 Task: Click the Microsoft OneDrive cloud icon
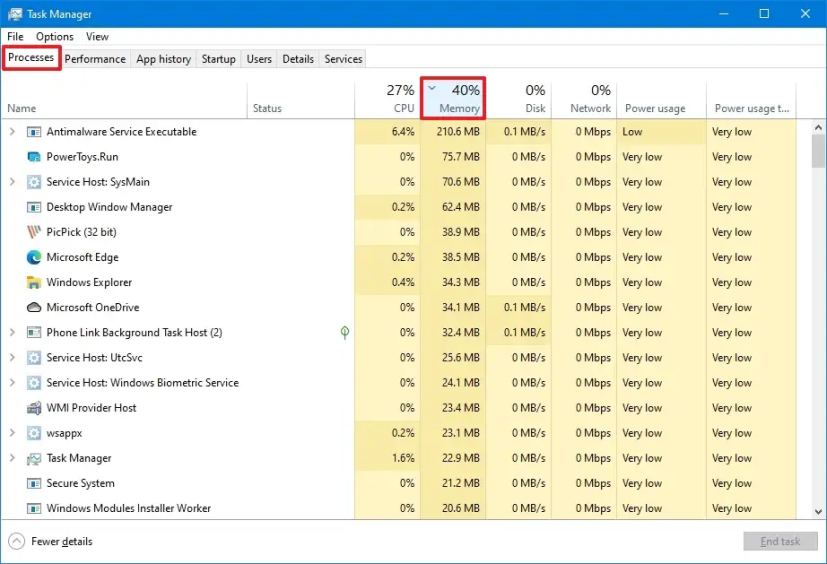pos(34,307)
